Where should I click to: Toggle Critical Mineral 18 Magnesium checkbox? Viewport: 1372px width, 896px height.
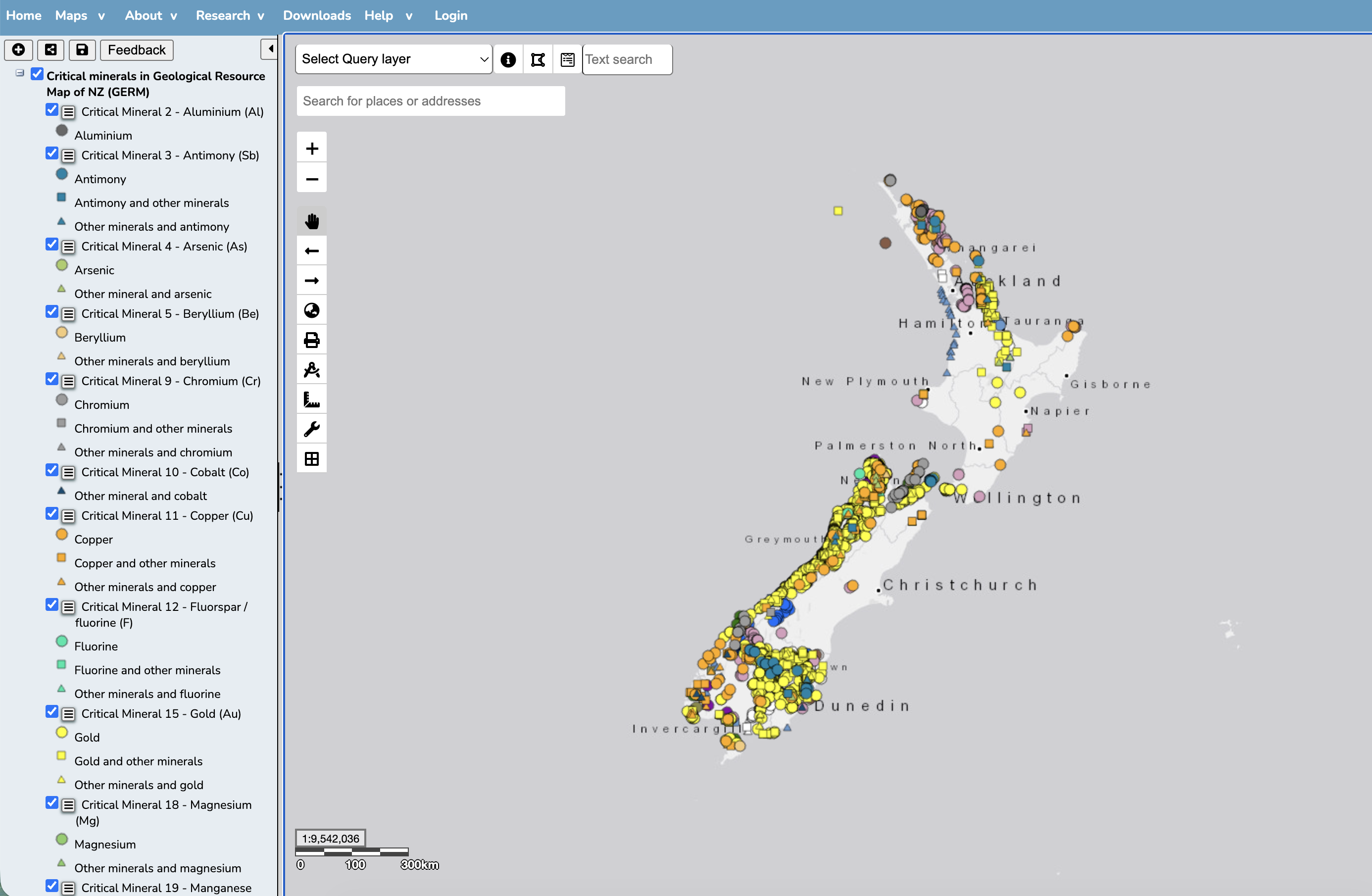(52, 802)
